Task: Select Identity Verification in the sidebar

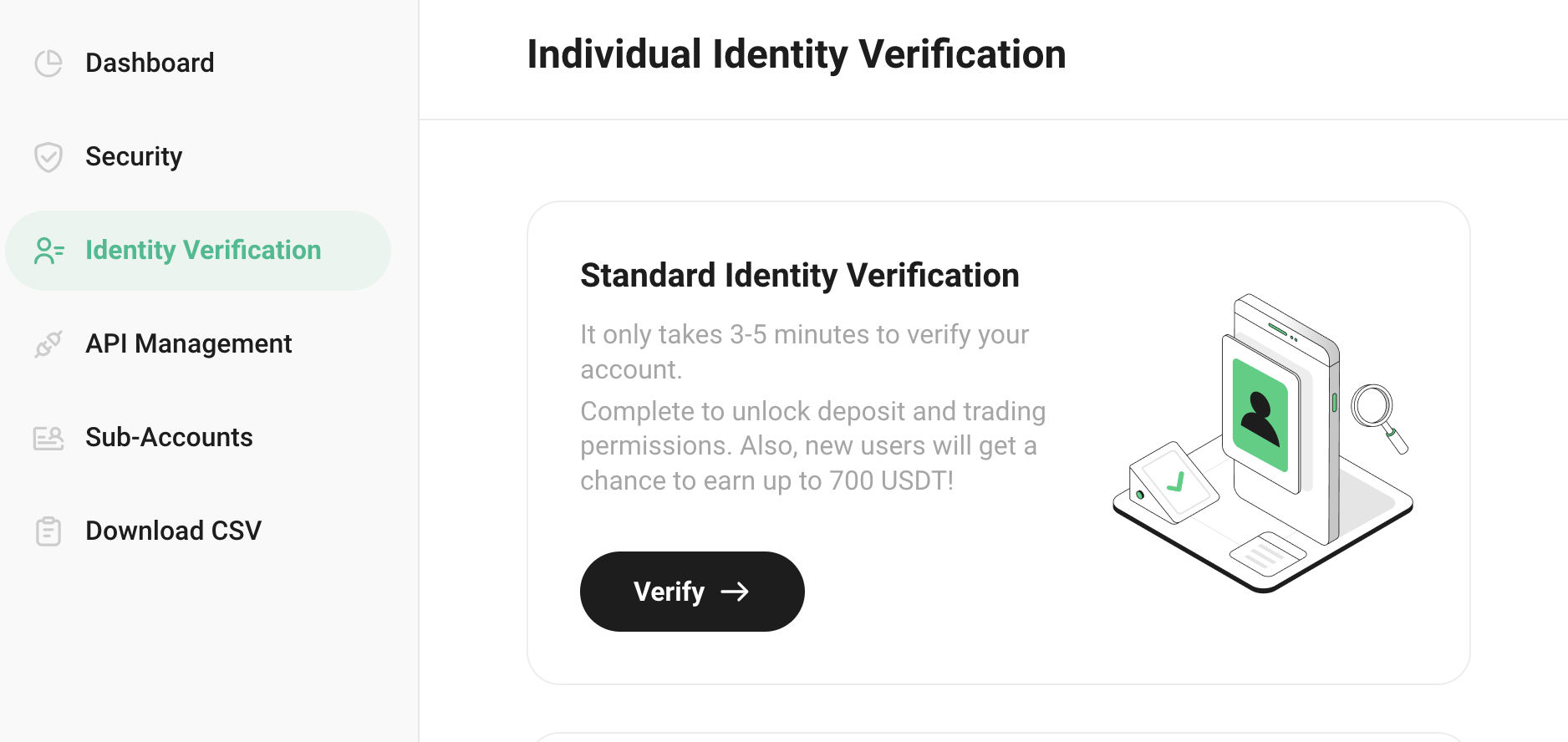Action: pos(203,251)
